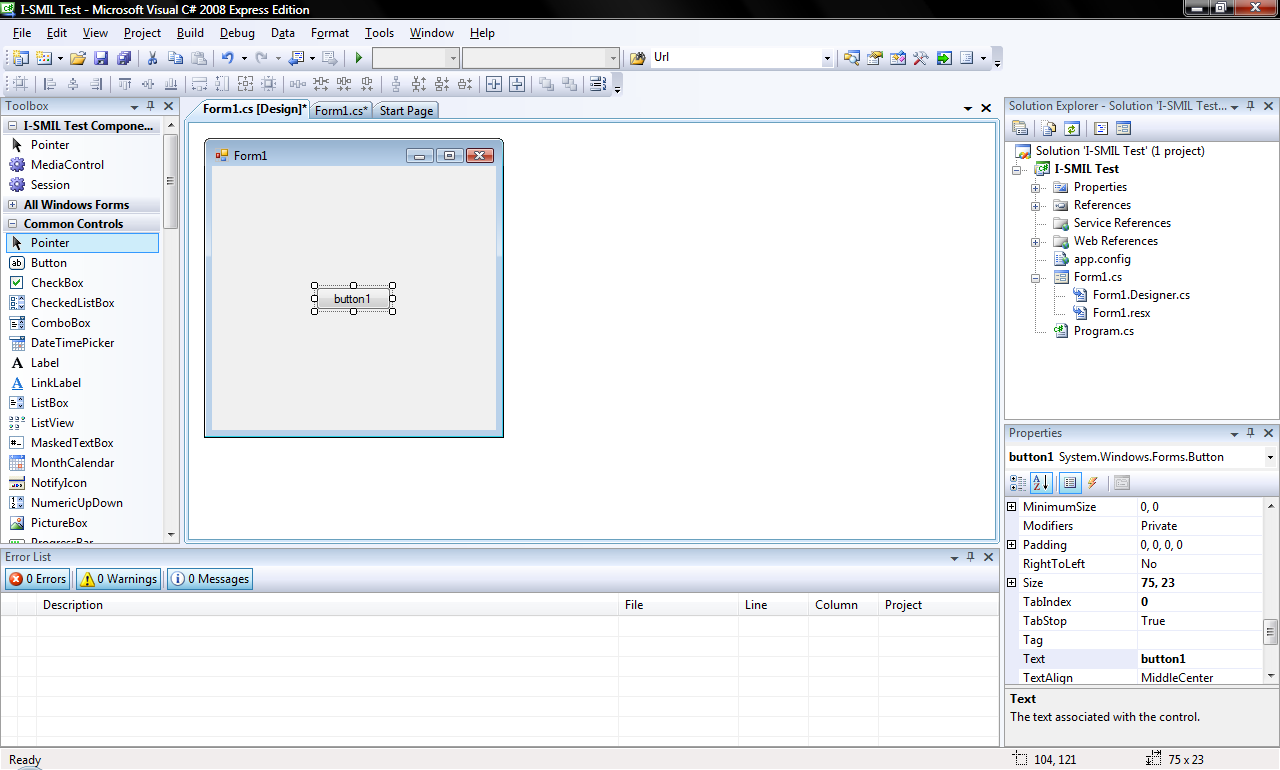Start debugging with the green play icon
Image resolution: width=1280 pixels, height=770 pixels.
pos(359,58)
